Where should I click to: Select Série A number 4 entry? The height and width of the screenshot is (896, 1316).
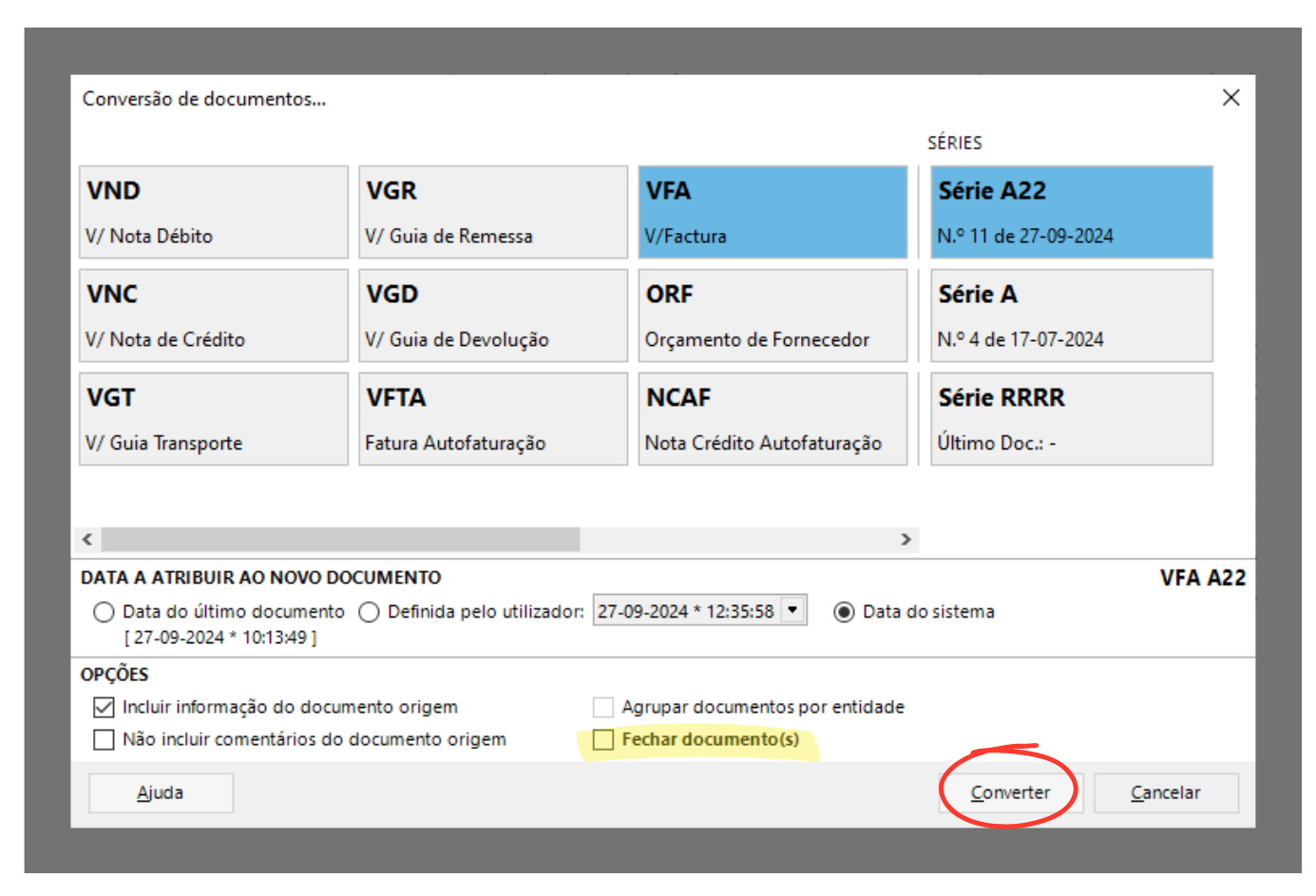pyautogui.click(x=1071, y=315)
